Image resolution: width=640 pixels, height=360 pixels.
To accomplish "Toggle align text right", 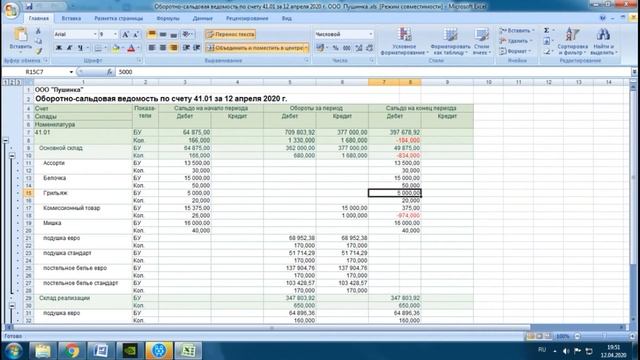I will (173, 48).
